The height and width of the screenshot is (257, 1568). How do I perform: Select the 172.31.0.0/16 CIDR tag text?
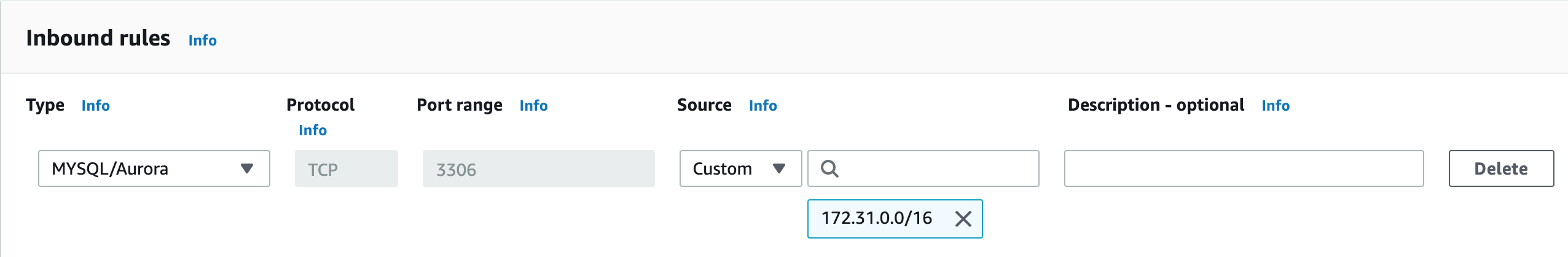(x=876, y=218)
